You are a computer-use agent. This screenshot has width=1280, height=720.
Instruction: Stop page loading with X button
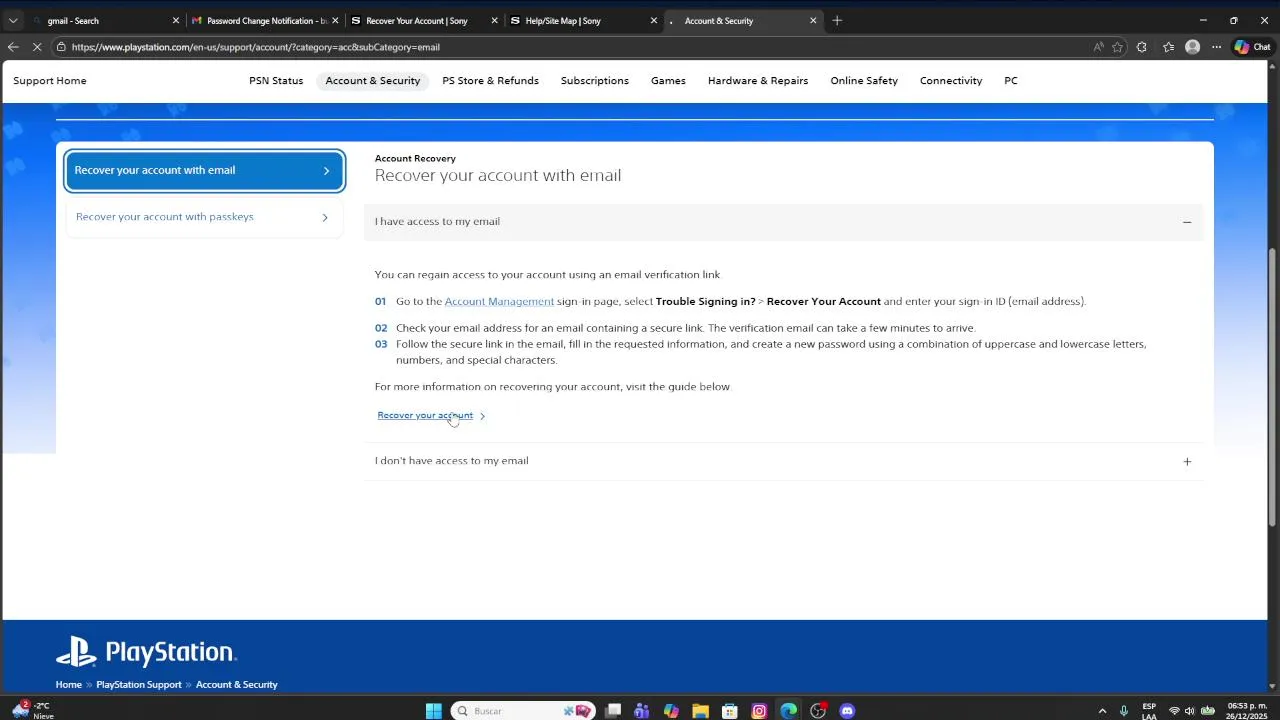(x=36, y=47)
